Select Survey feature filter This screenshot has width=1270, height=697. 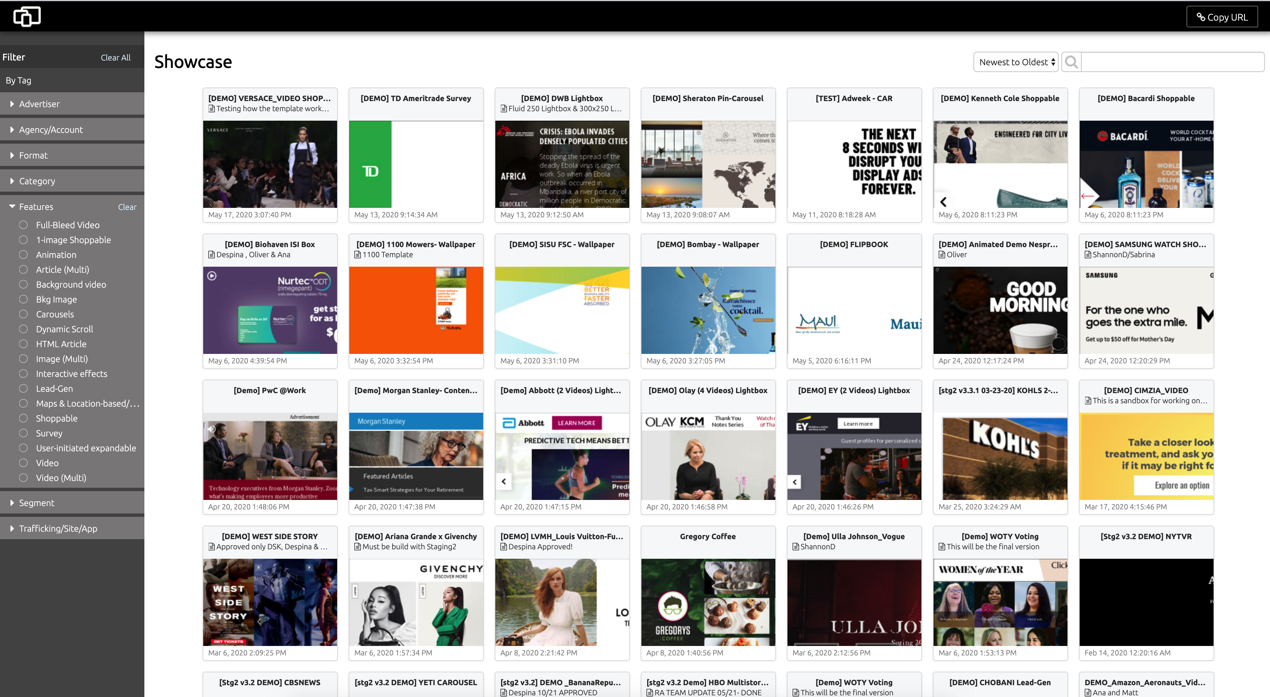(23, 433)
